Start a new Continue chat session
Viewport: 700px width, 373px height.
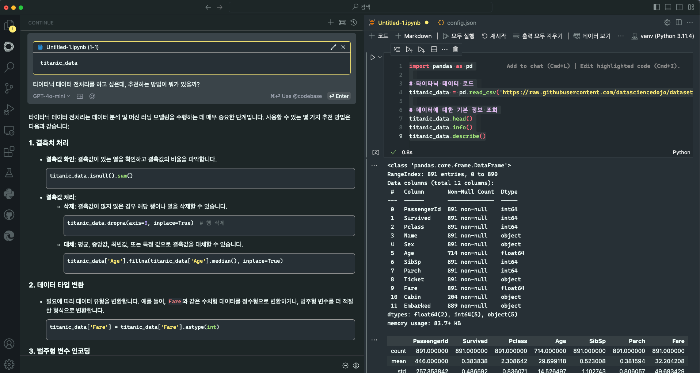tap(330, 22)
